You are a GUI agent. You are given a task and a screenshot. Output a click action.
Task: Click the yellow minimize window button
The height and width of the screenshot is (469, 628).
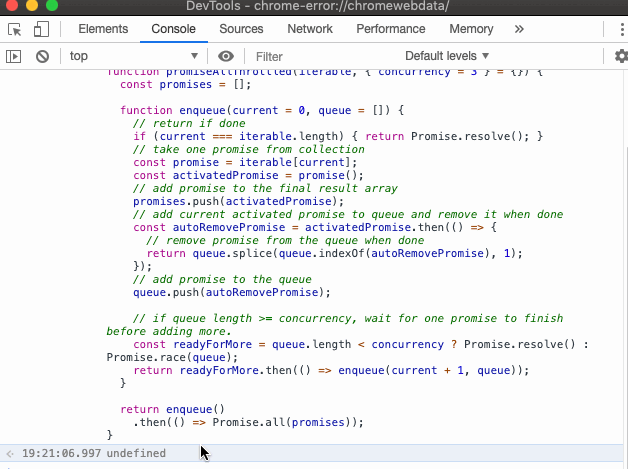(x=29, y=6)
